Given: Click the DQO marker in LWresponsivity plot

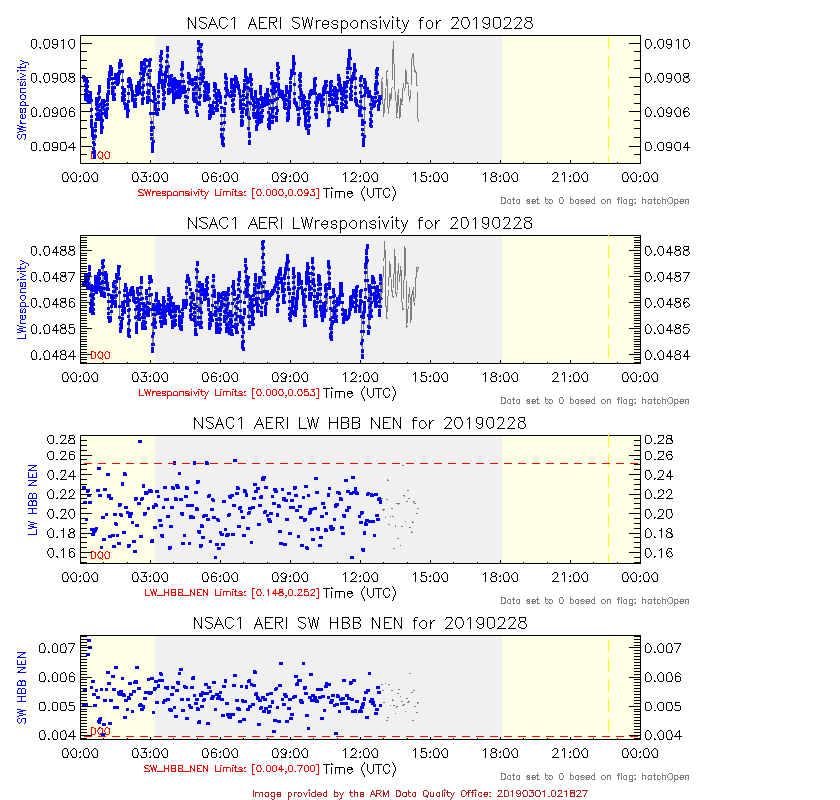Looking at the screenshot, I should (100, 355).
